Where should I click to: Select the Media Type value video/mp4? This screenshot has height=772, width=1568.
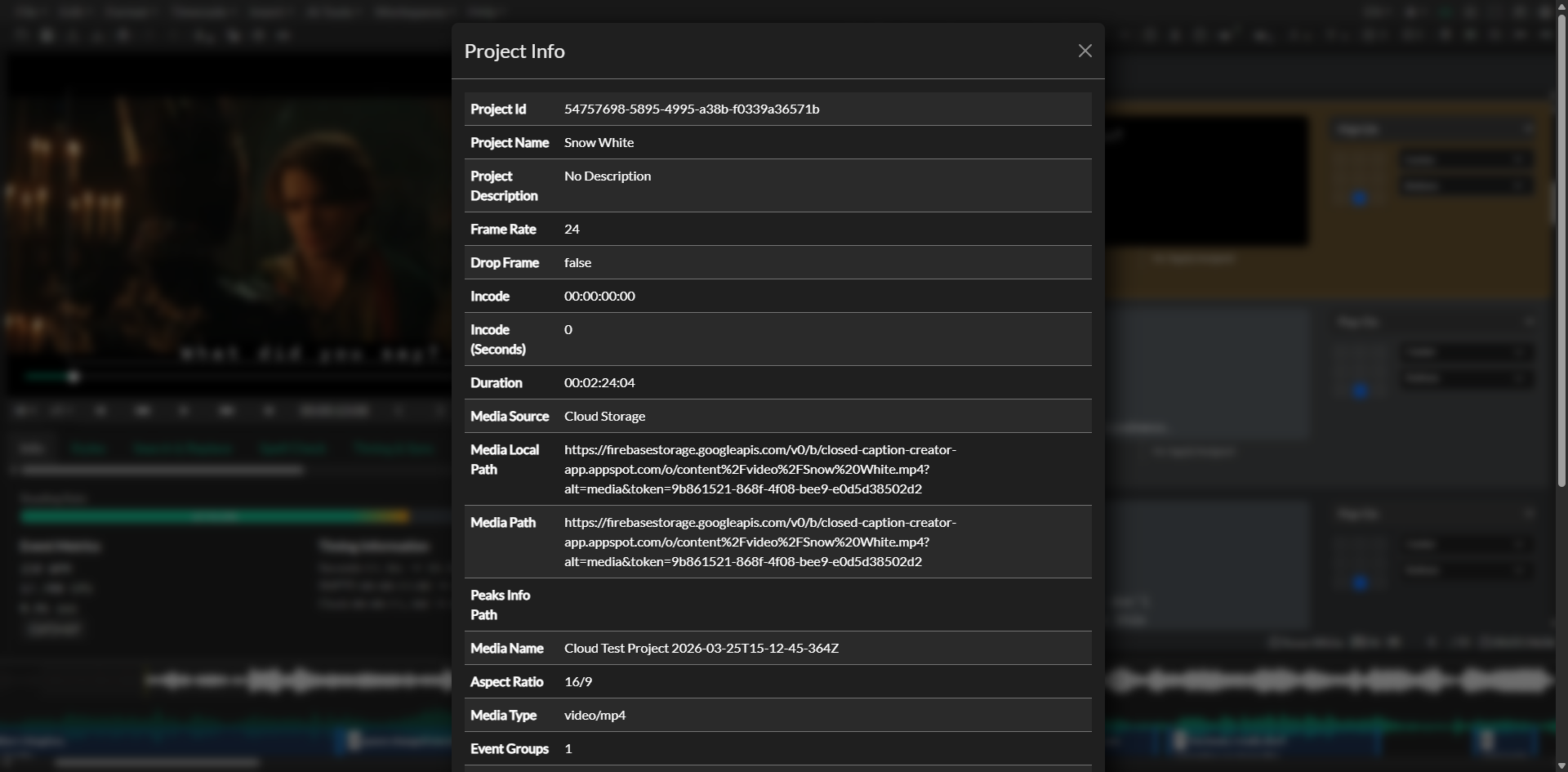(595, 715)
